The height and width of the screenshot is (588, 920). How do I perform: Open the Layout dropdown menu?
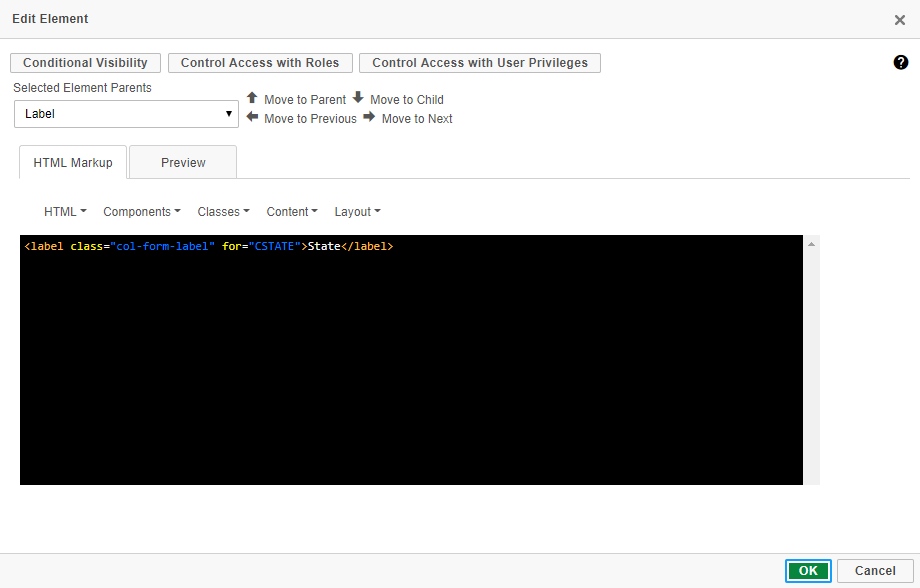[357, 212]
